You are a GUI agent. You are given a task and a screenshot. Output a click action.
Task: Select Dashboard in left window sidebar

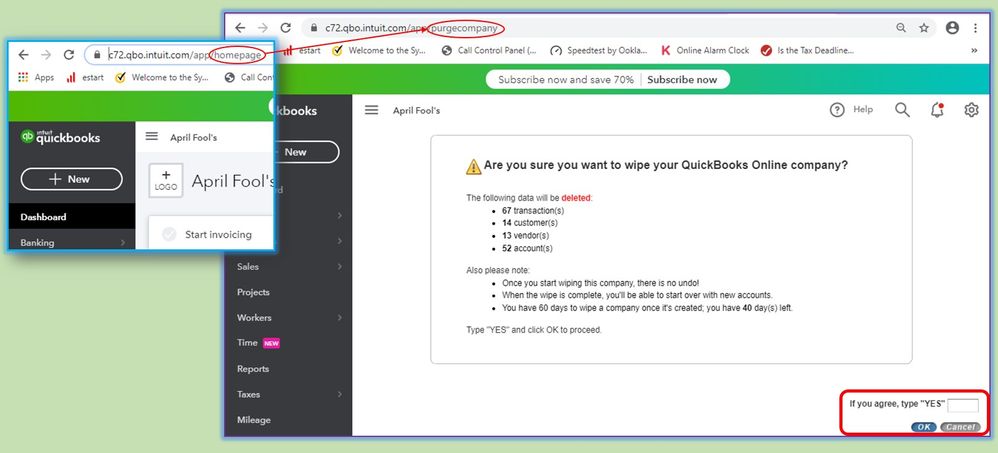pyautogui.click(x=72, y=217)
